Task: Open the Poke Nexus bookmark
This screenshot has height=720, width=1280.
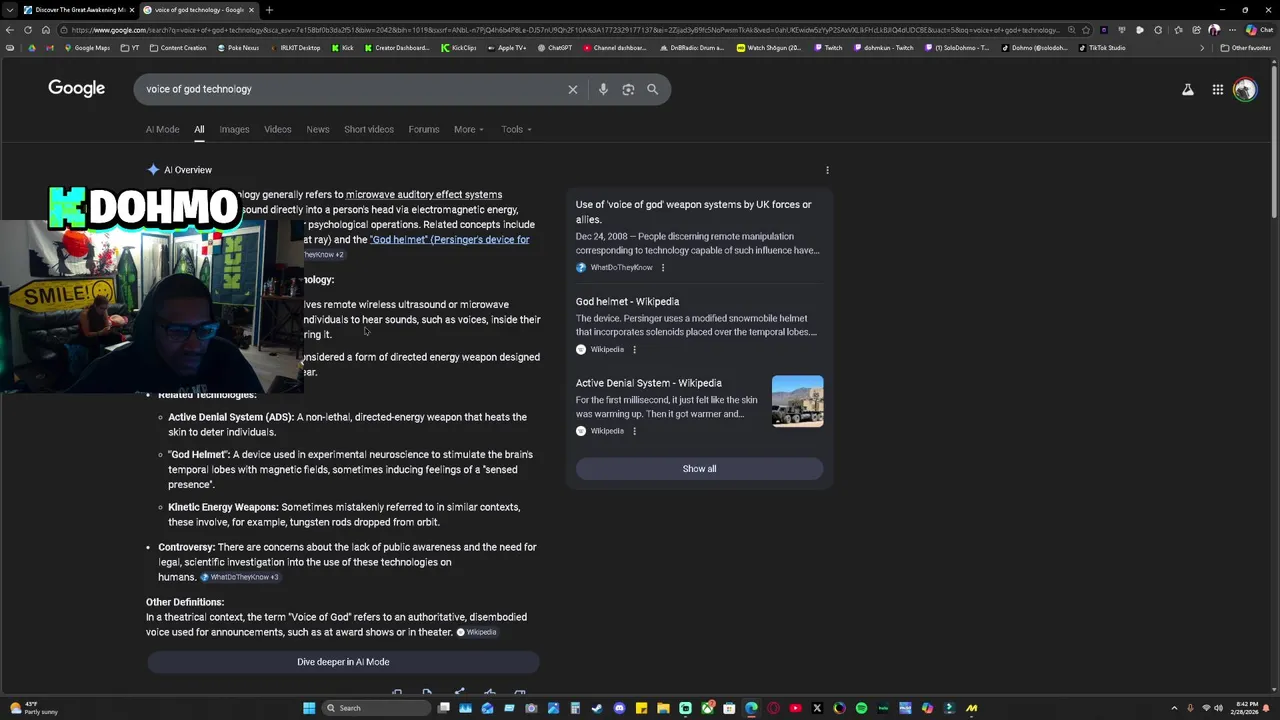Action: click(238, 48)
